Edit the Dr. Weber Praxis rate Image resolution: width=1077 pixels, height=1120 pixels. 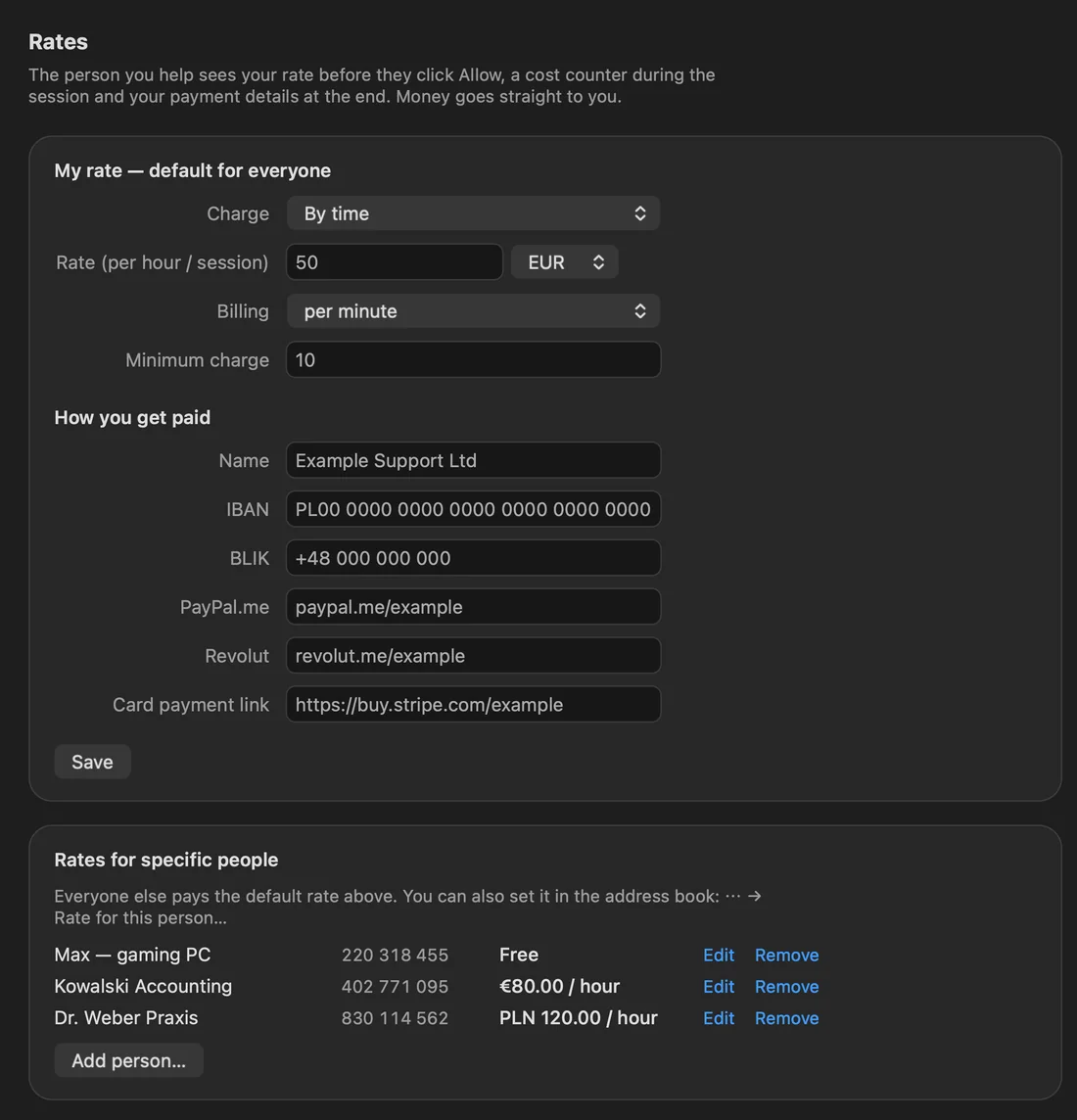[719, 1018]
